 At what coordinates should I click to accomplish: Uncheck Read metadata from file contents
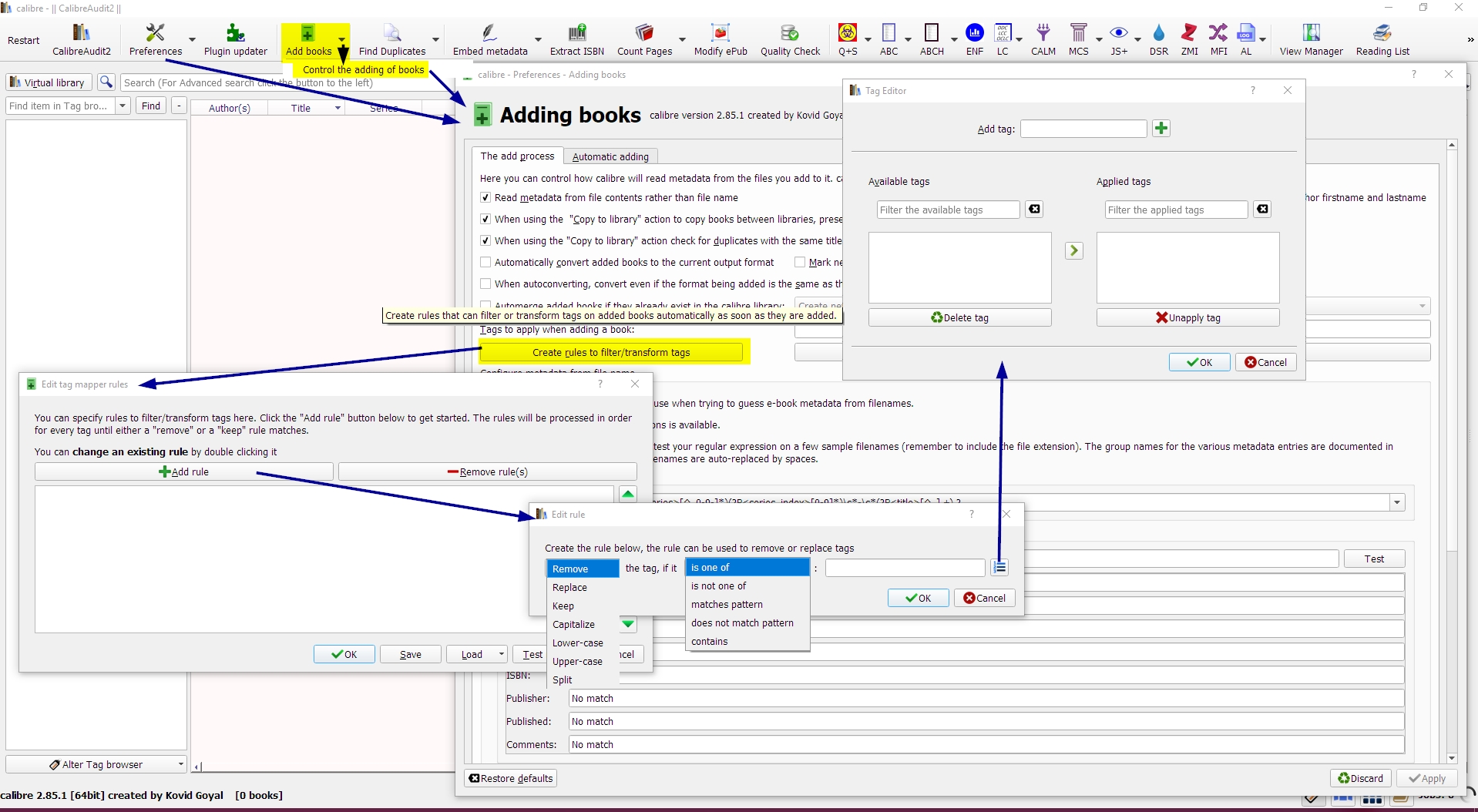pos(485,198)
